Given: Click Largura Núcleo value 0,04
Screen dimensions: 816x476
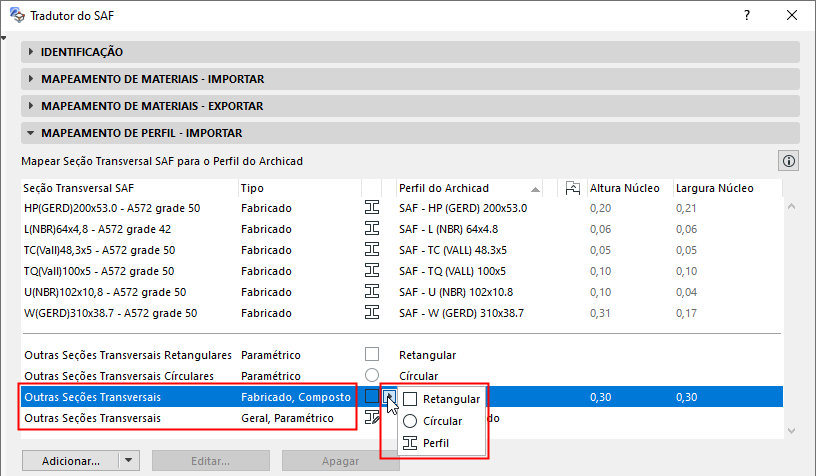Looking at the screenshot, I should 686,292.
